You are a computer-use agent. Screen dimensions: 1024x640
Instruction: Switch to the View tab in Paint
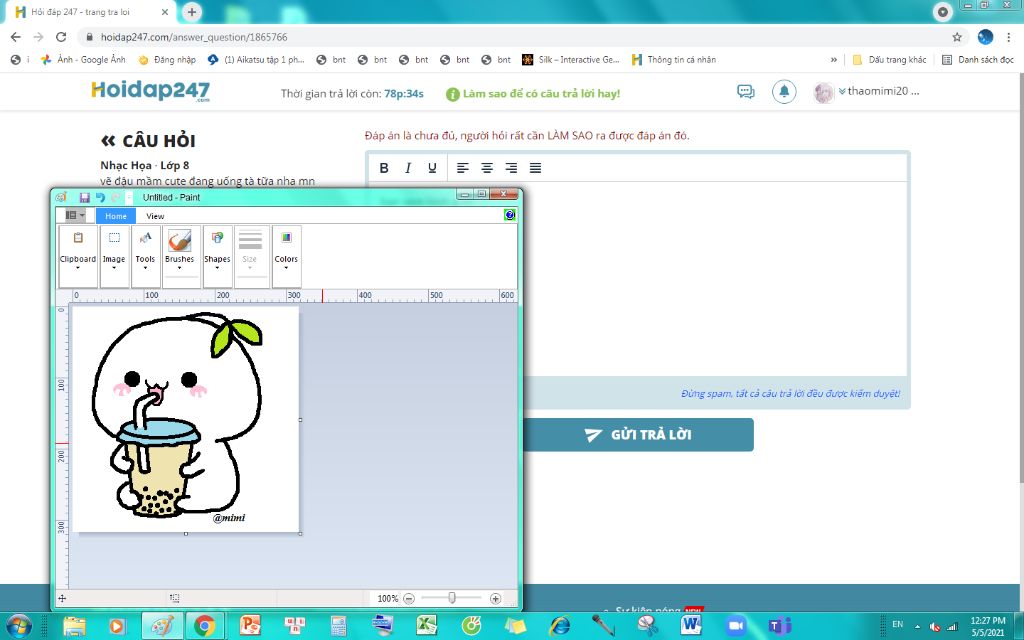point(155,216)
